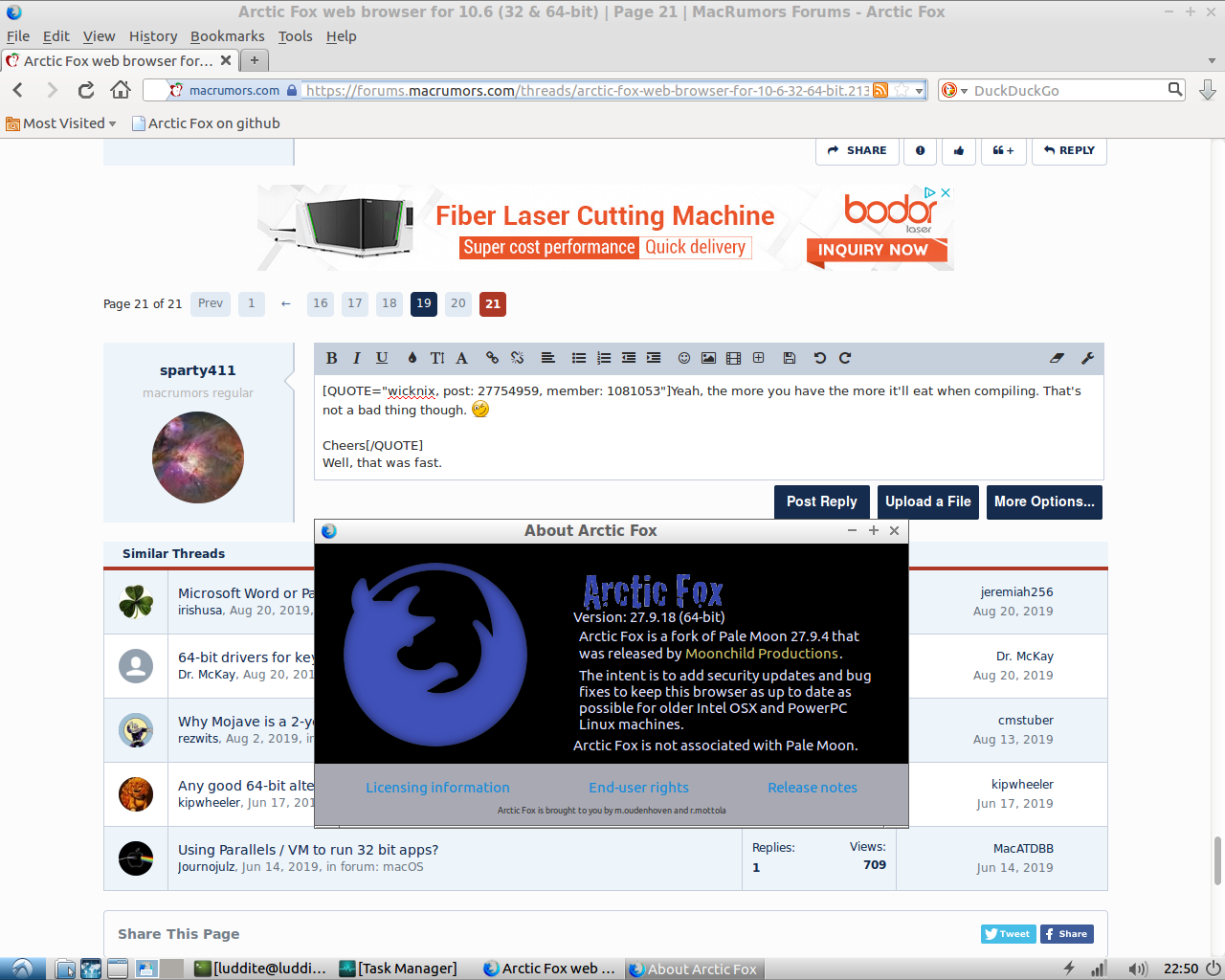The height and width of the screenshot is (980, 1225).
Task: Open End-user rights link
Action: pos(638,788)
